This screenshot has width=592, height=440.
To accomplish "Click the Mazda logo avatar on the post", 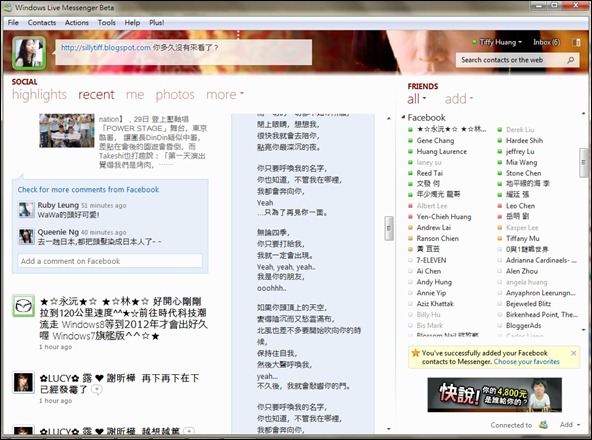I will click(23, 306).
